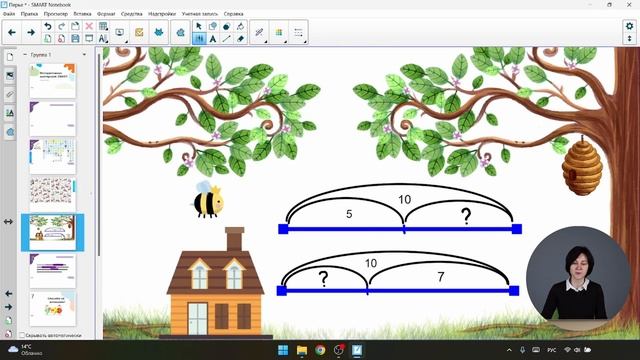Click the Redo icon
The image size is (640, 360).
[x=62, y=26]
